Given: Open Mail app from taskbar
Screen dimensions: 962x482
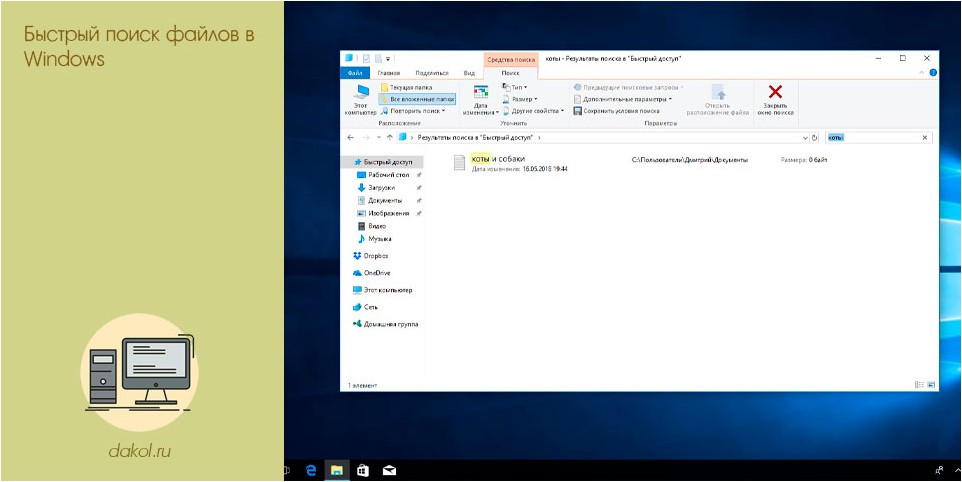Looking at the screenshot, I should pyautogui.click(x=389, y=471).
